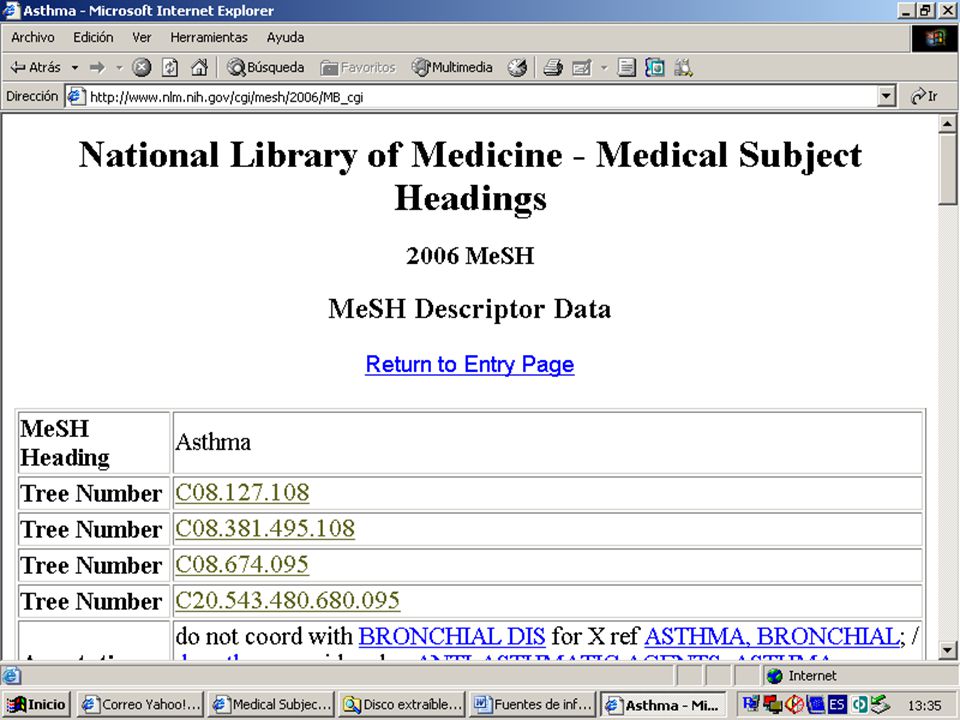Click the Research binoculars toolbar icon
This screenshot has width=960, height=720.
coord(683,67)
